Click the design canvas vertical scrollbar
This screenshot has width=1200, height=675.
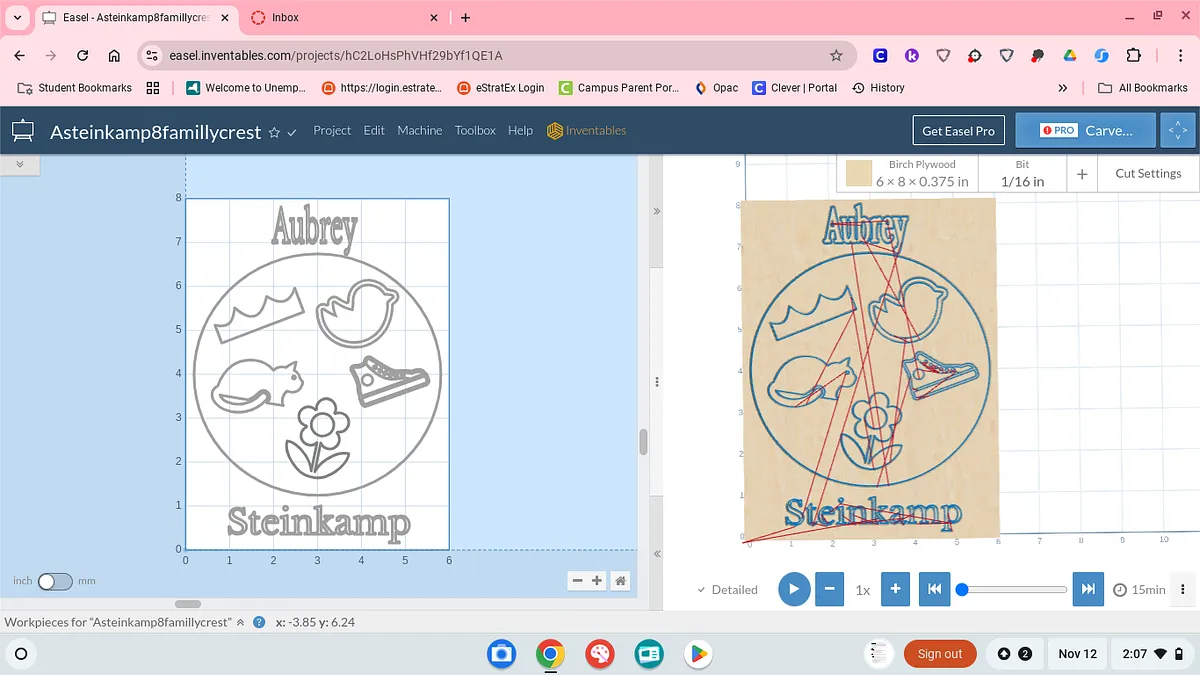pyautogui.click(x=644, y=441)
